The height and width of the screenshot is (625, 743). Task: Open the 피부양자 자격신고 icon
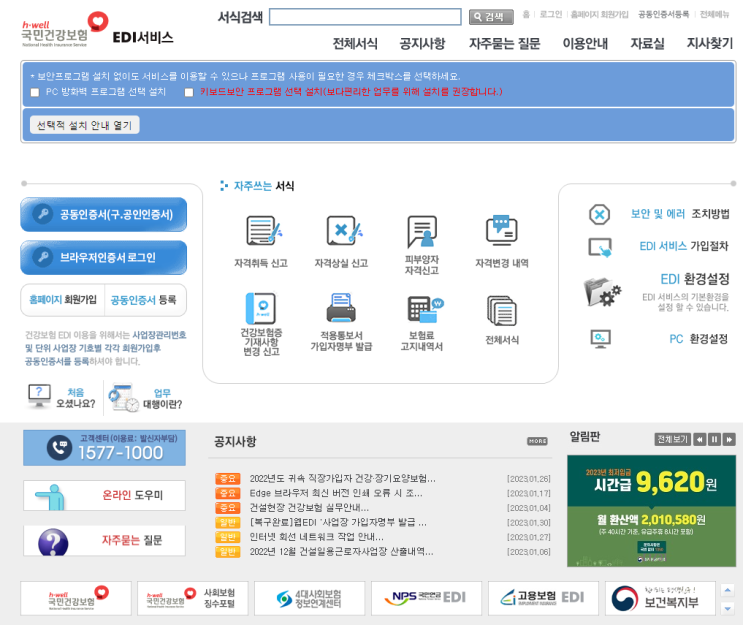pos(422,231)
